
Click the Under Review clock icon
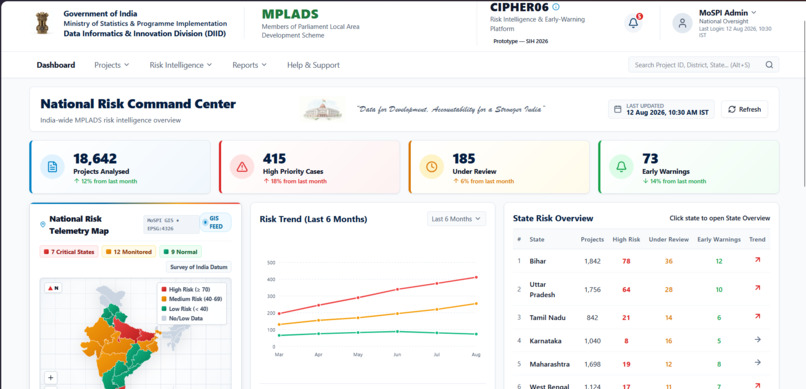(x=431, y=166)
